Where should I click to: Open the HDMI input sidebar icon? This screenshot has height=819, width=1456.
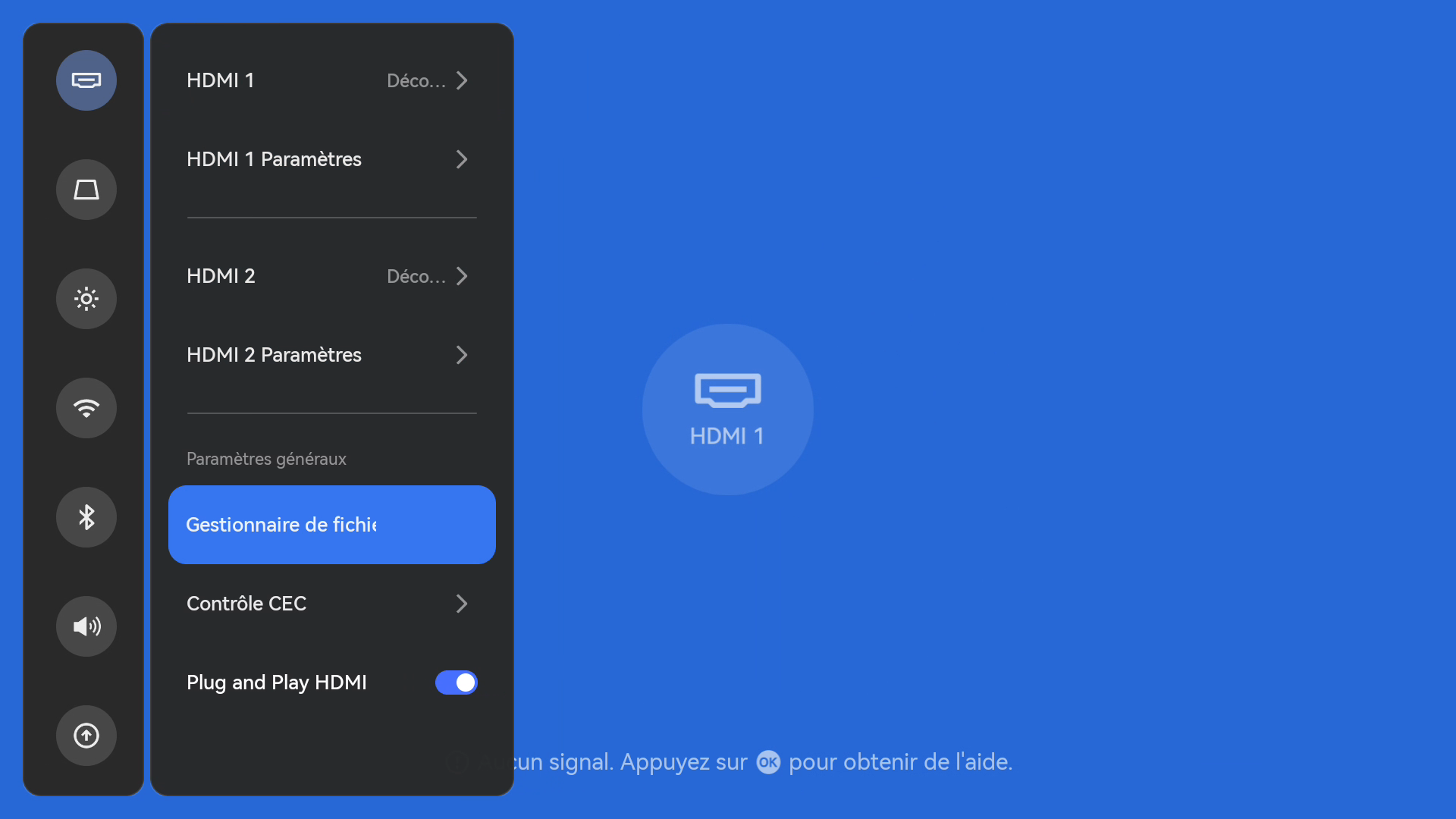pos(86,80)
